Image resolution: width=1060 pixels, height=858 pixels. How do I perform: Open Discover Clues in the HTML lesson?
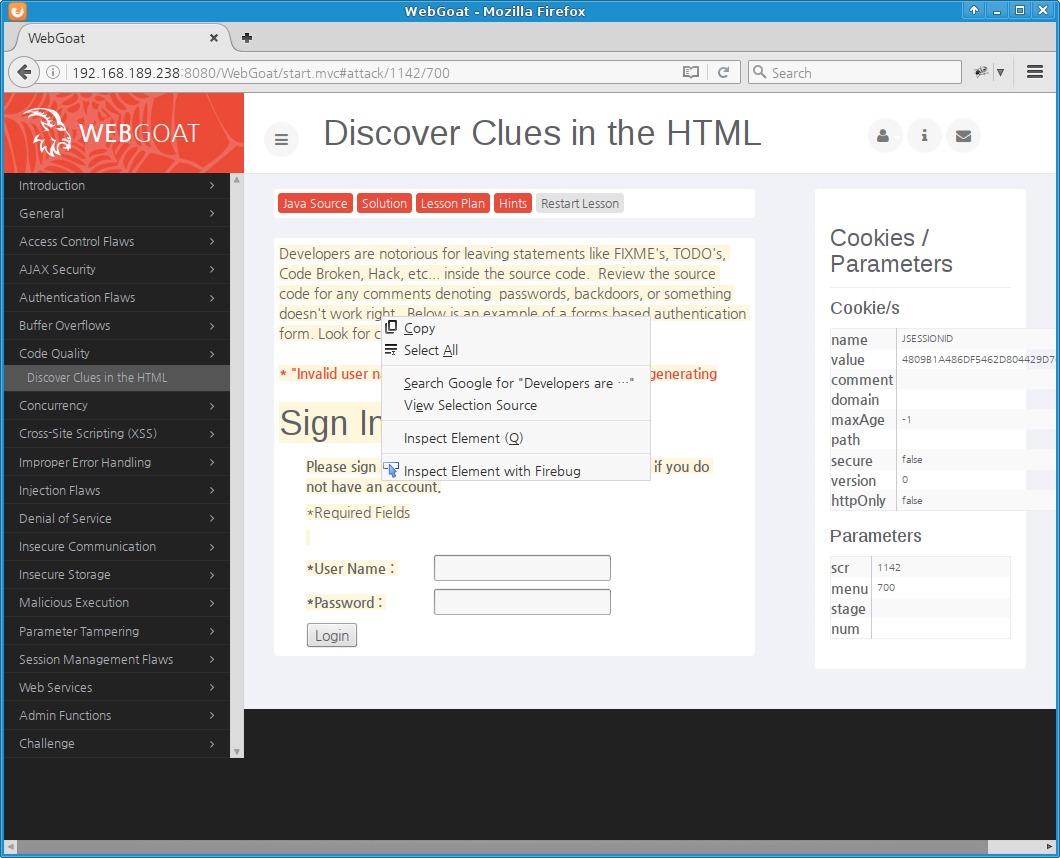click(x=117, y=377)
